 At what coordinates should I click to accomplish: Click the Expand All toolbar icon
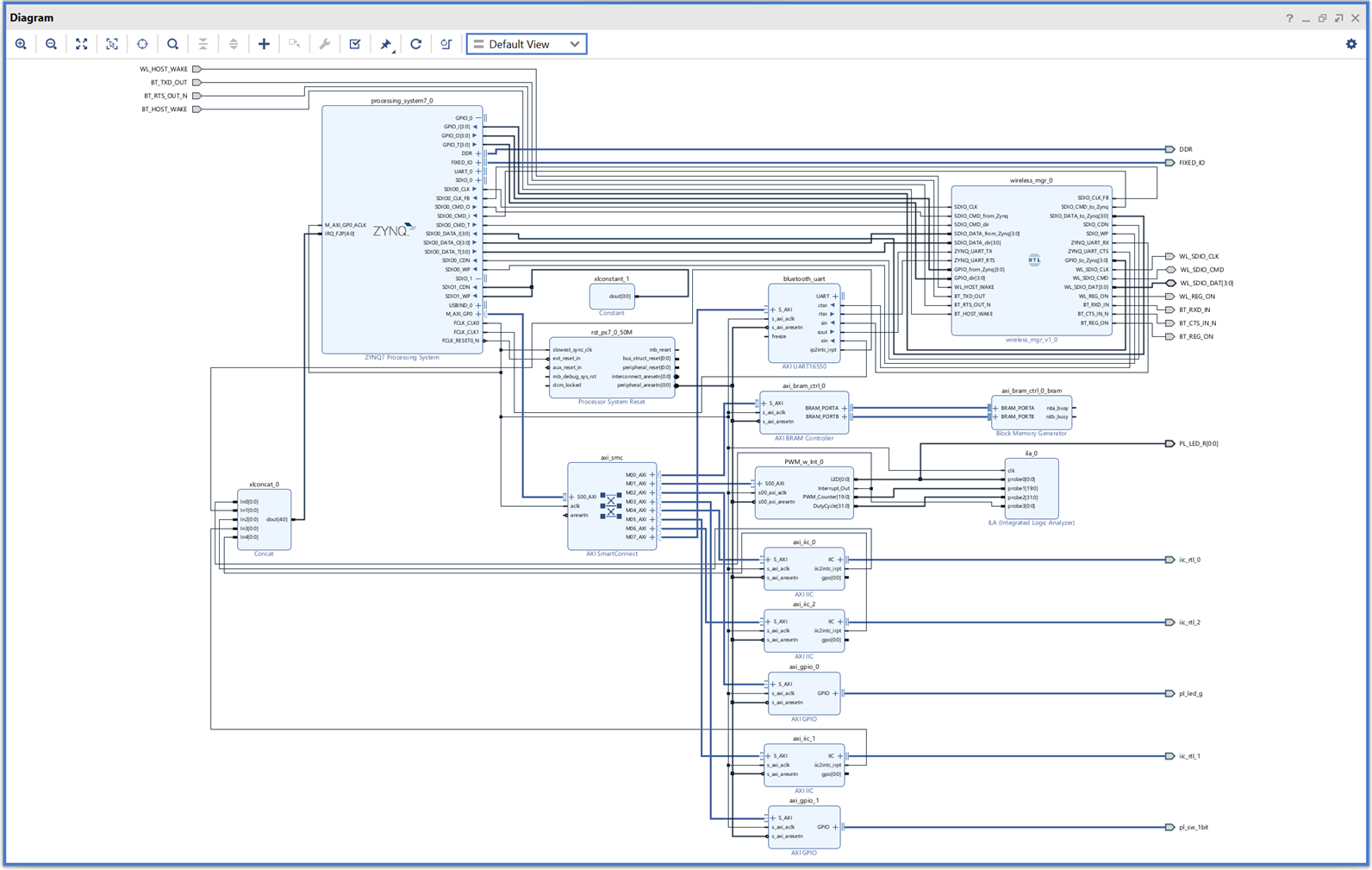tap(234, 44)
